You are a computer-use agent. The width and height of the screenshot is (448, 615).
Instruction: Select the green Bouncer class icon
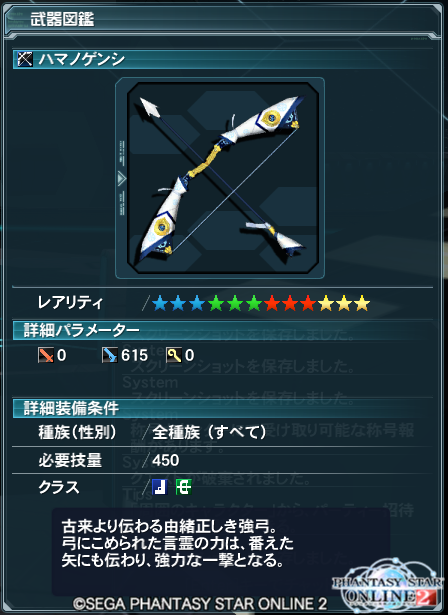click(x=183, y=487)
